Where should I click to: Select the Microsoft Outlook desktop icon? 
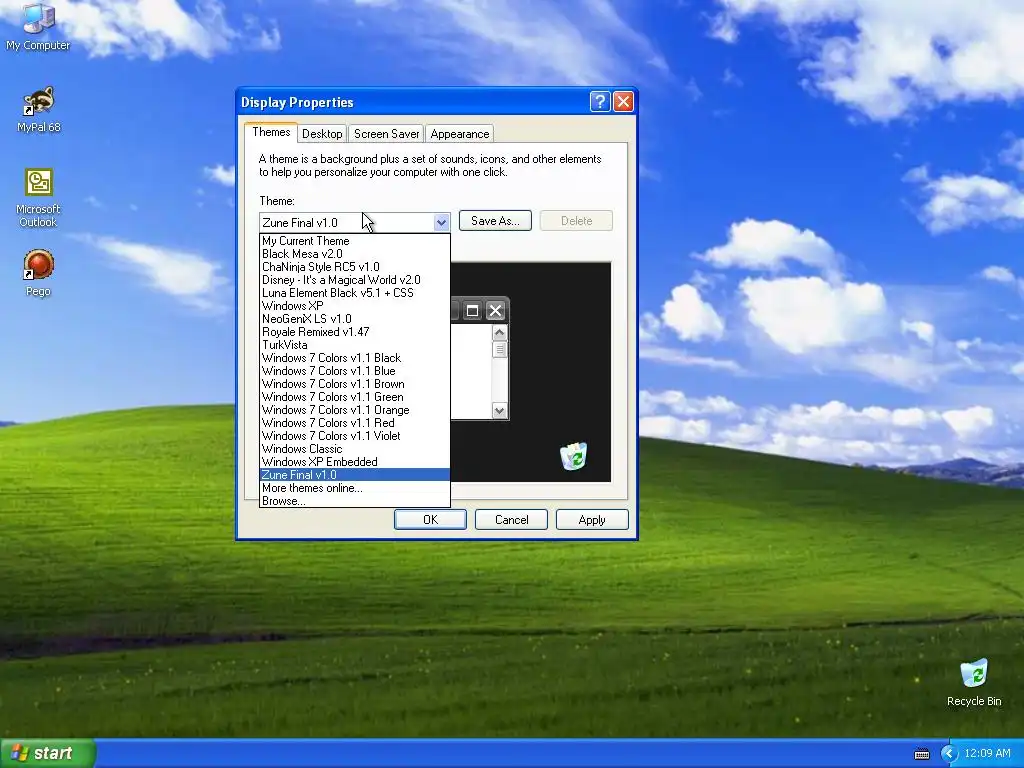[x=38, y=198]
